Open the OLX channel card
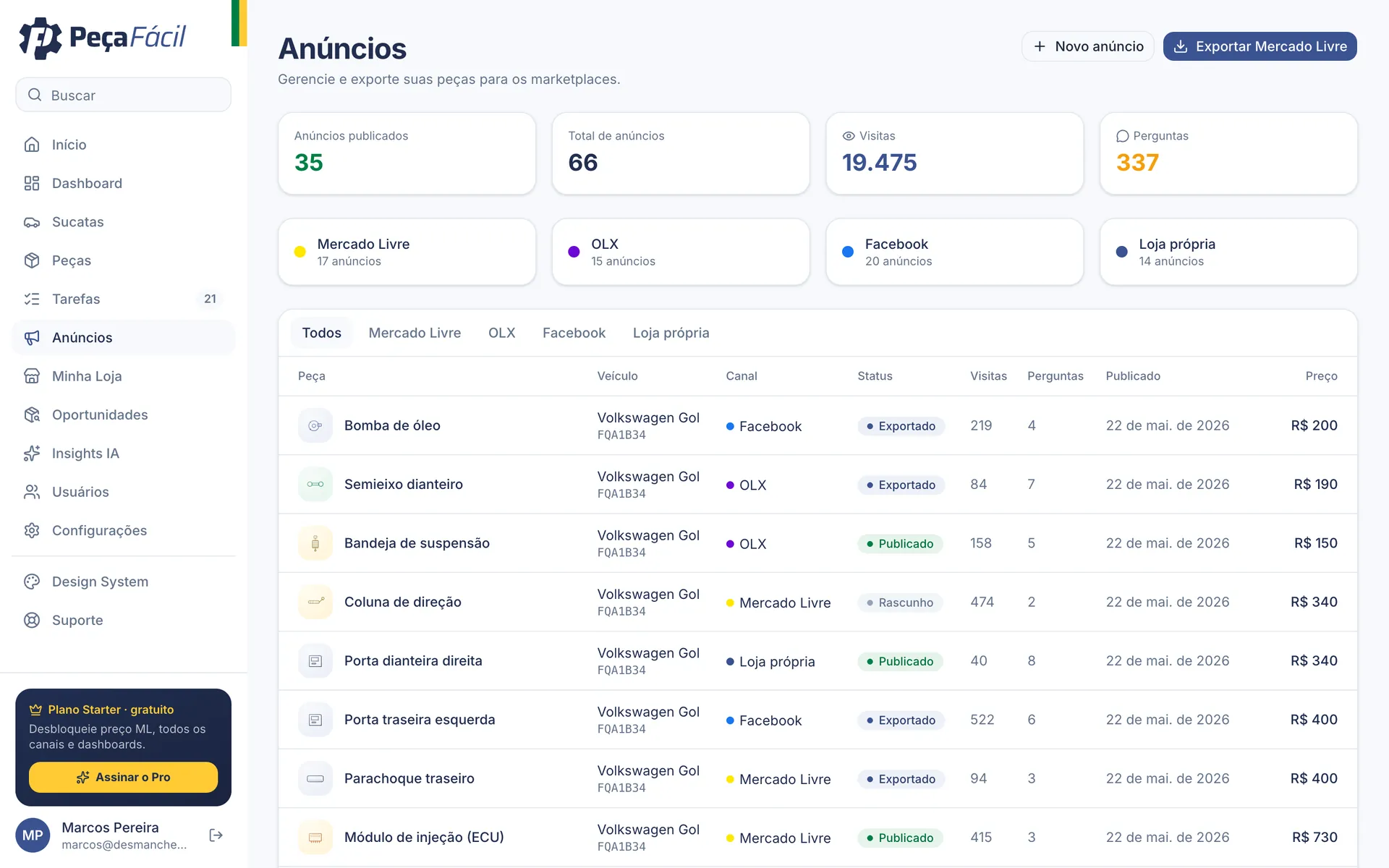1389x868 pixels. click(681, 252)
